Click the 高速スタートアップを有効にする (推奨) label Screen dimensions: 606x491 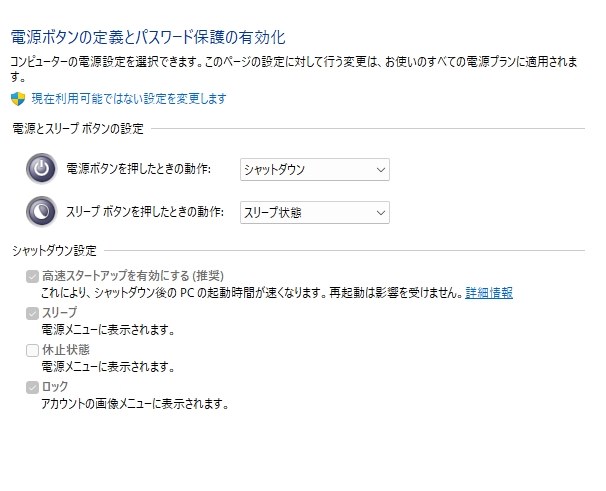(x=133, y=276)
